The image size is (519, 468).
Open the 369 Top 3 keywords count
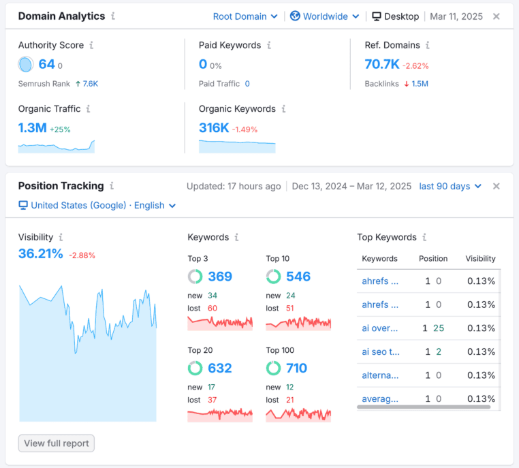click(220, 277)
